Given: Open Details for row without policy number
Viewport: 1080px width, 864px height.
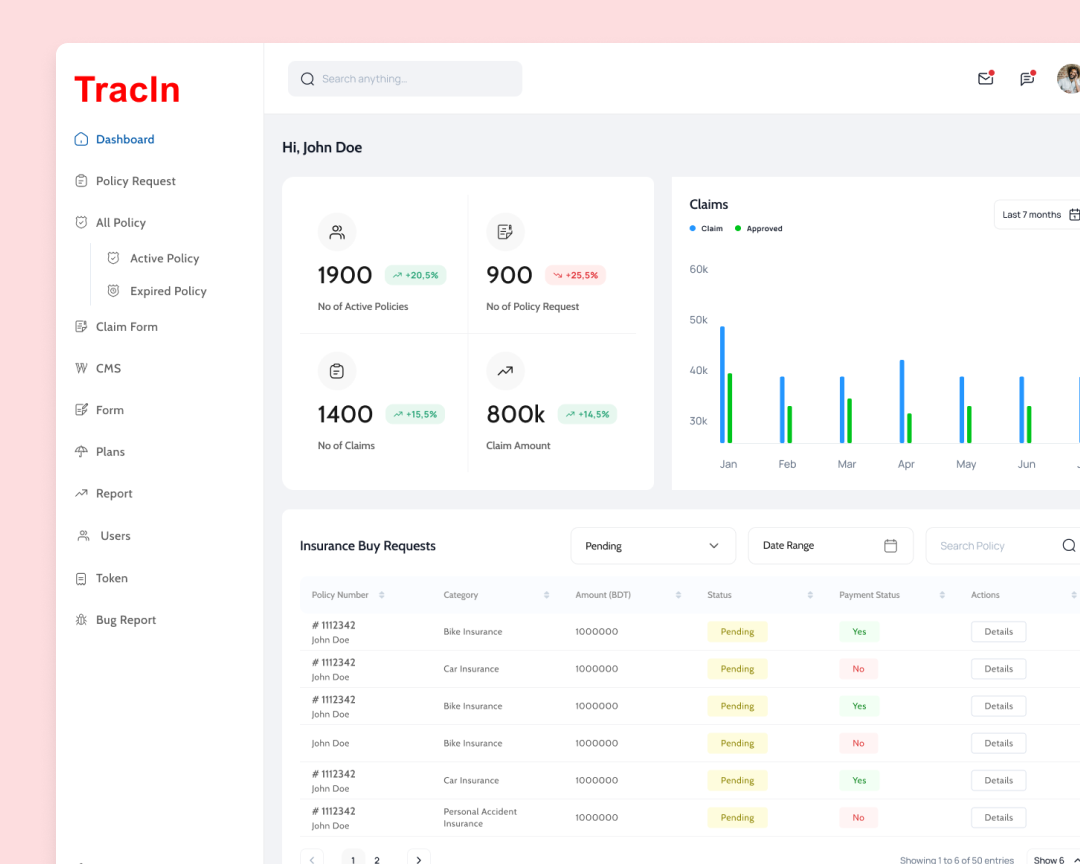Looking at the screenshot, I should tap(998, 743).
